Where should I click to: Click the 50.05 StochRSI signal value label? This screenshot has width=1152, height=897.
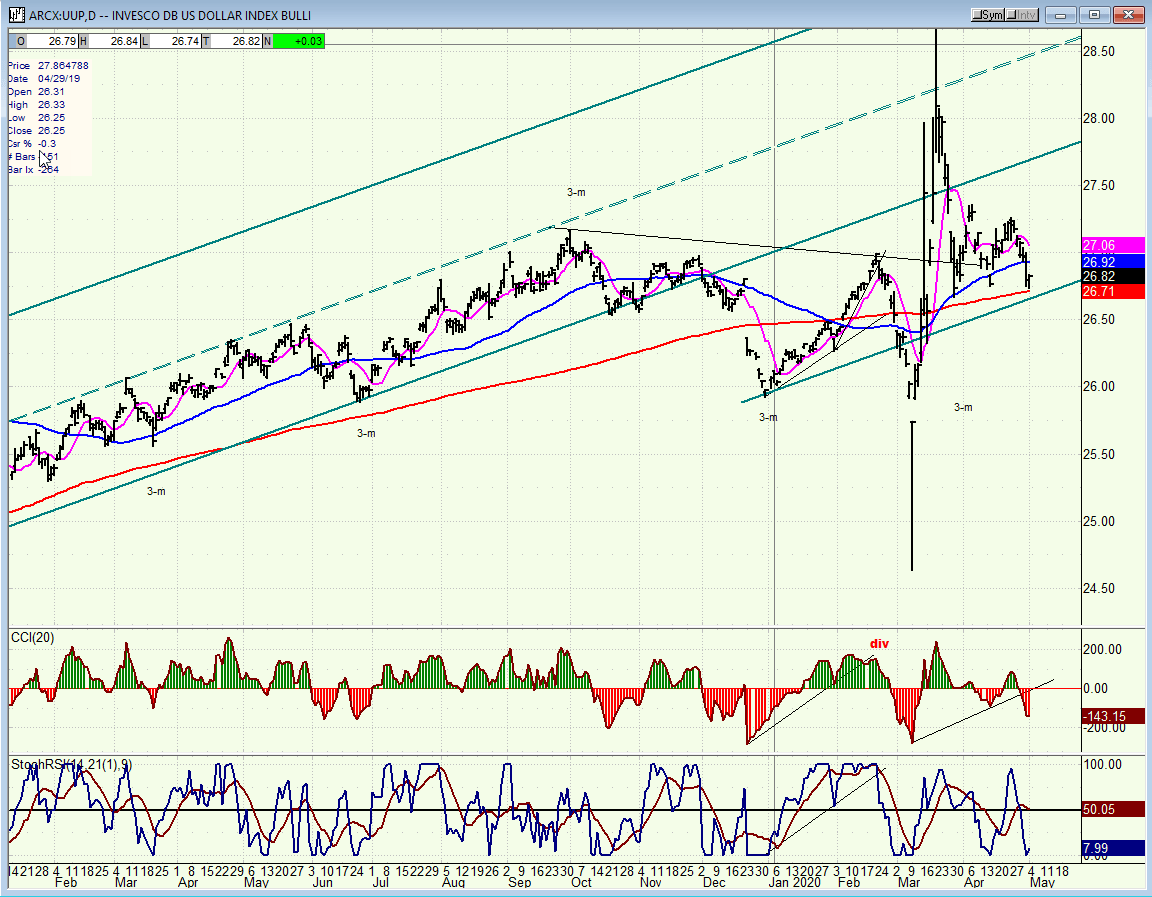[1113, 810]
